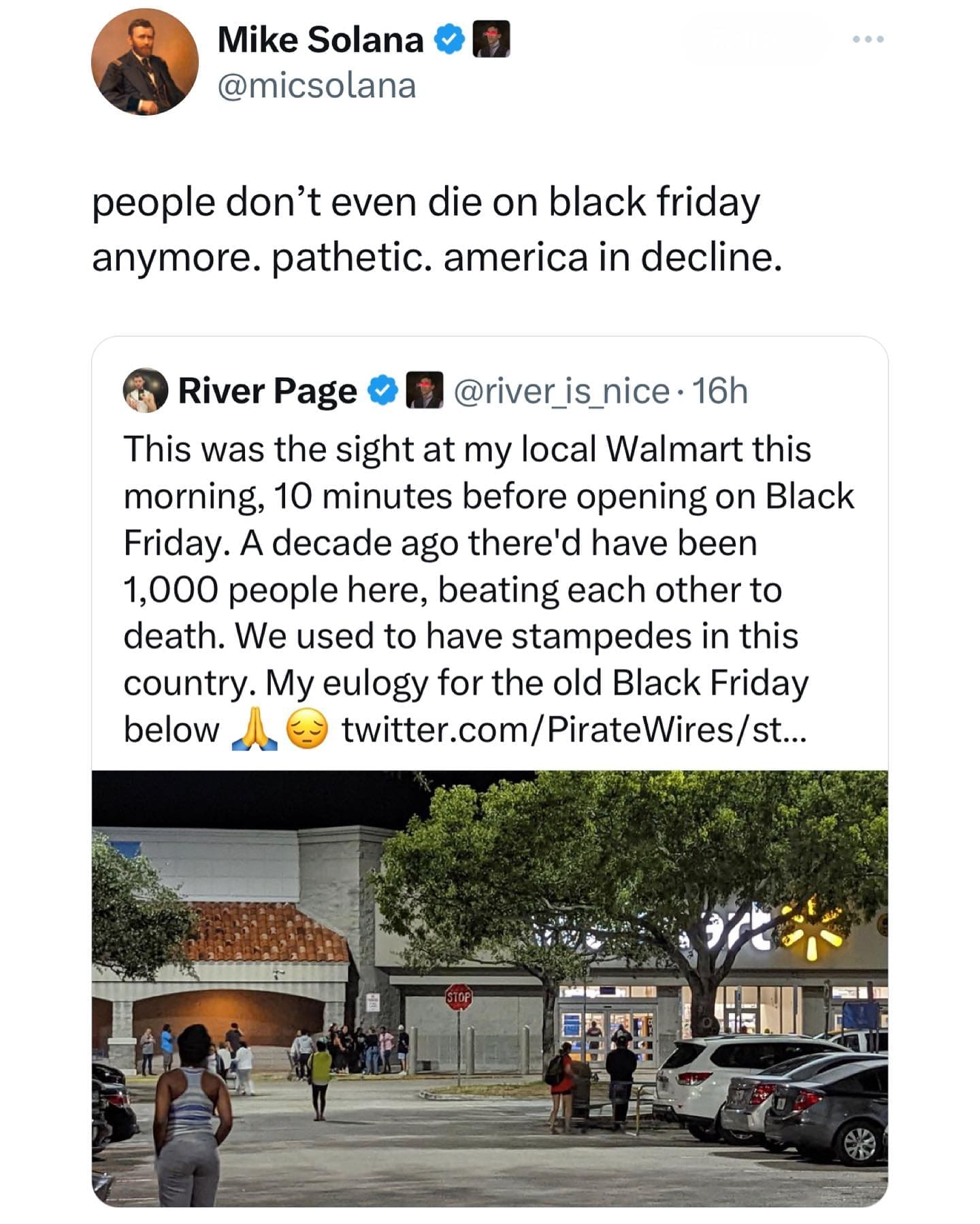Open the three-dot more options menu

[x=868, y=39]
